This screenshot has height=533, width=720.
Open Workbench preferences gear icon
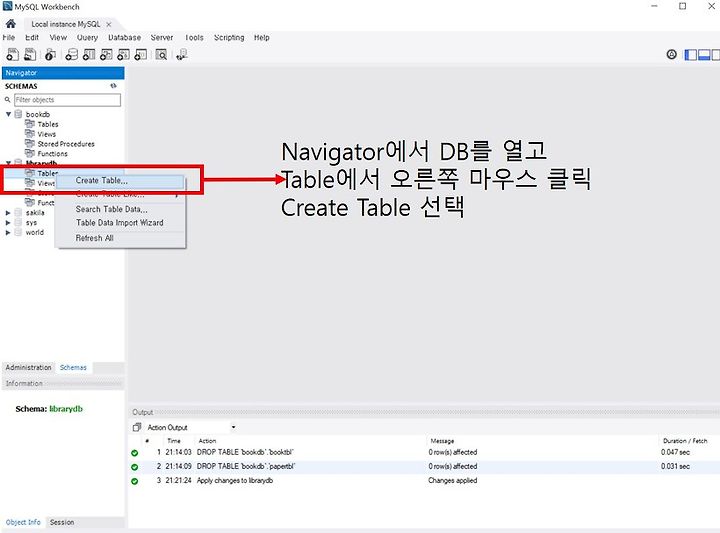[671, 55]
